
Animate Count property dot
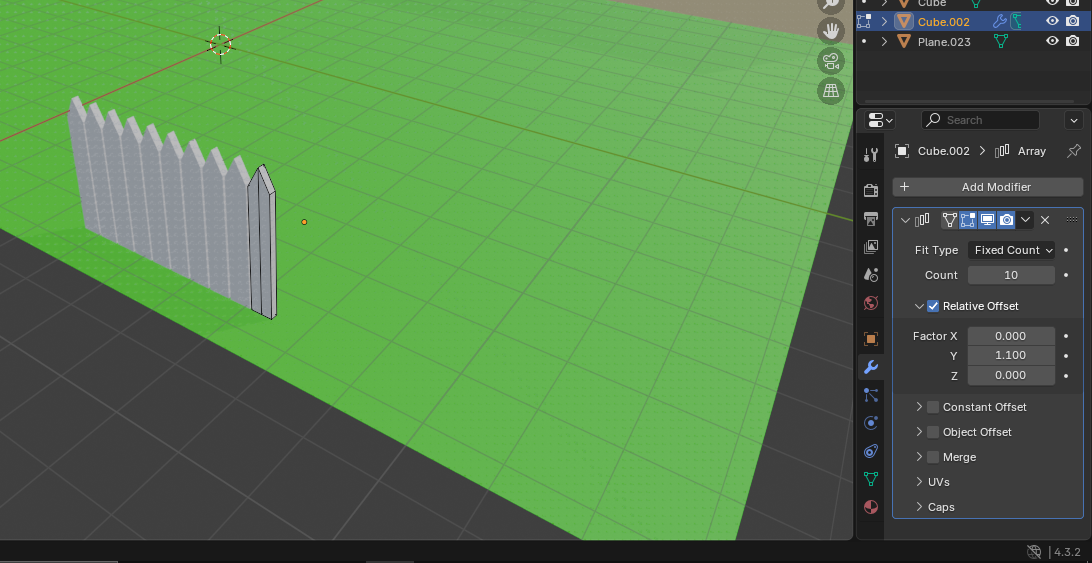click(1066, 275)
